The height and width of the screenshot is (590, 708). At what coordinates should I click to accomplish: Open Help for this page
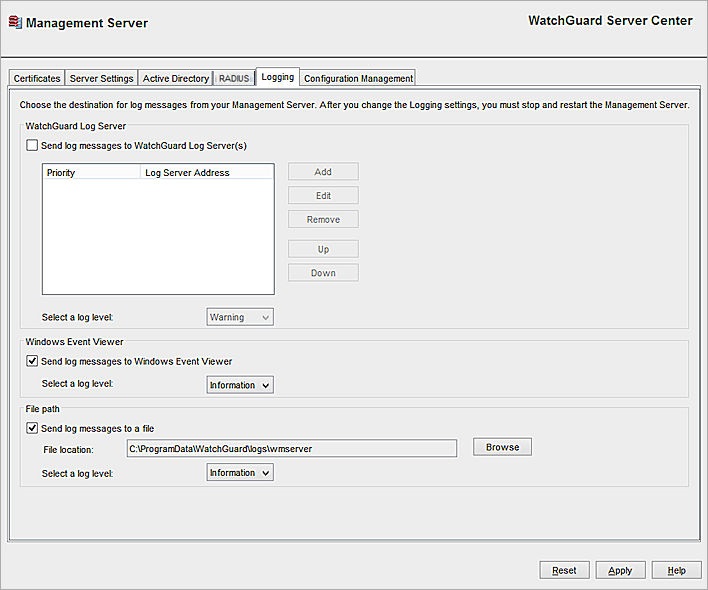pyautogui.click(x=676, y=570)
